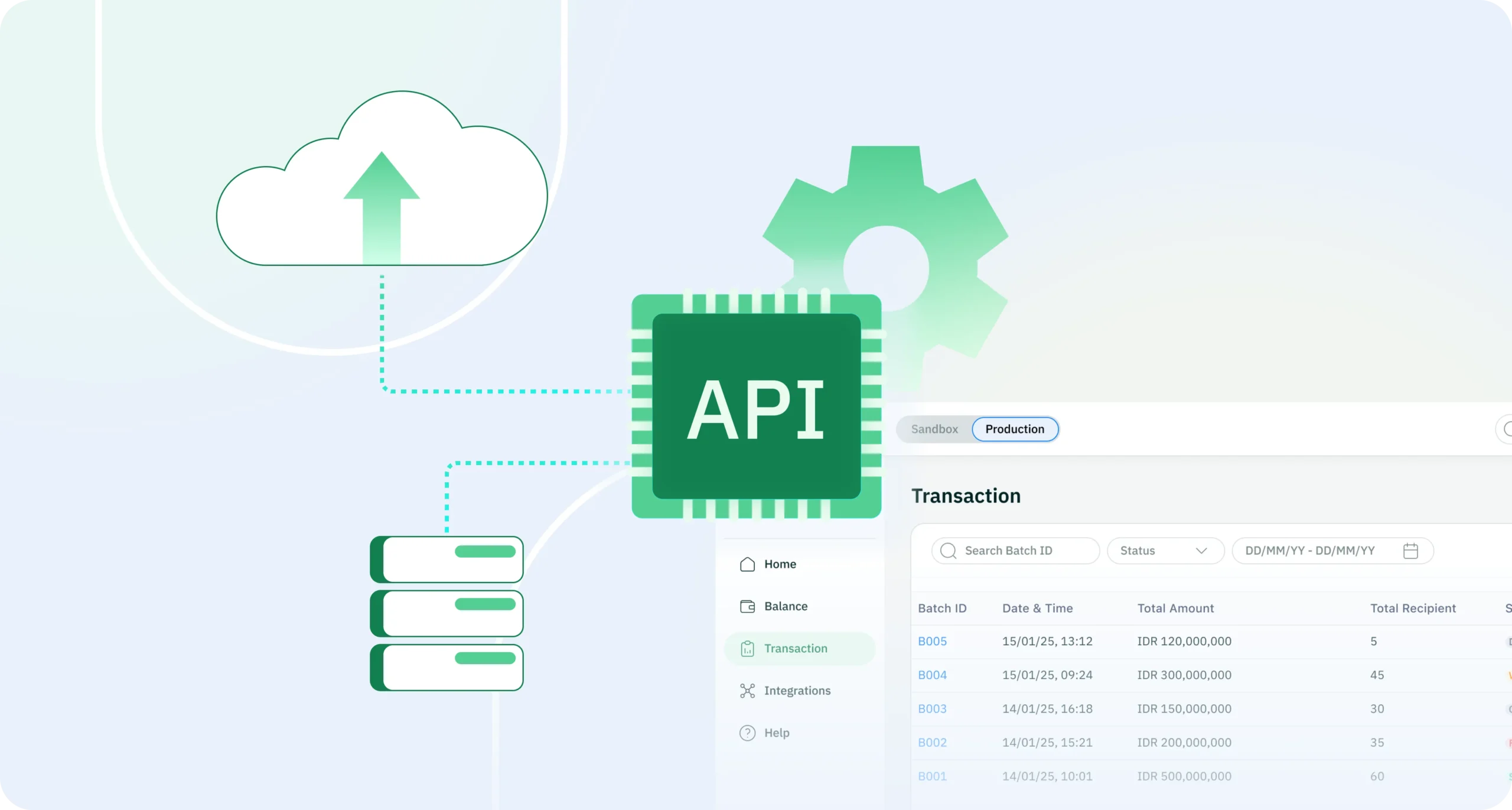
Task: Click the Status dropdown chevron arrow
Action: coord(1201,551)
